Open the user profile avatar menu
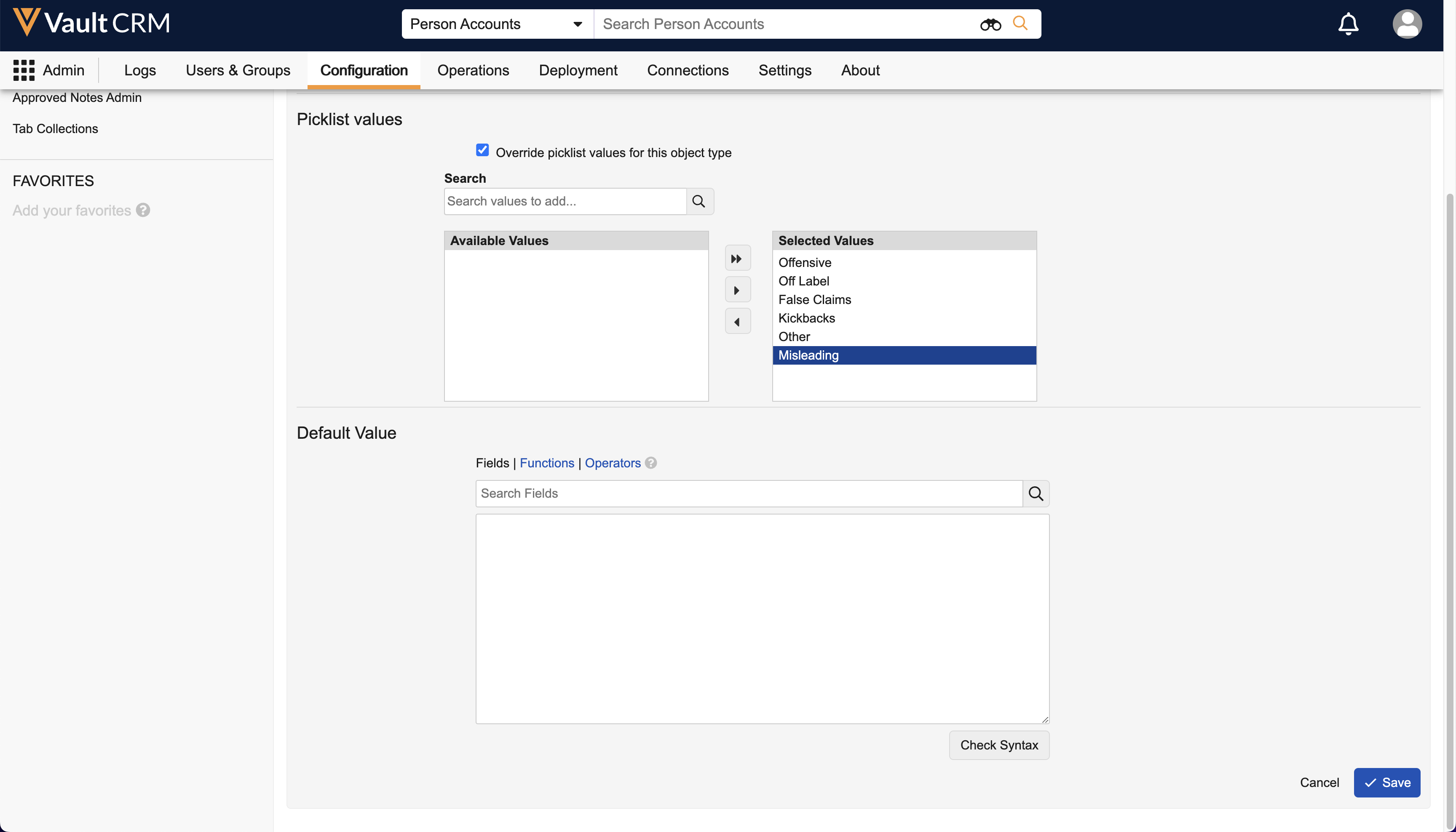This screenshot has width=1456, height=832. coord(1406,24)
